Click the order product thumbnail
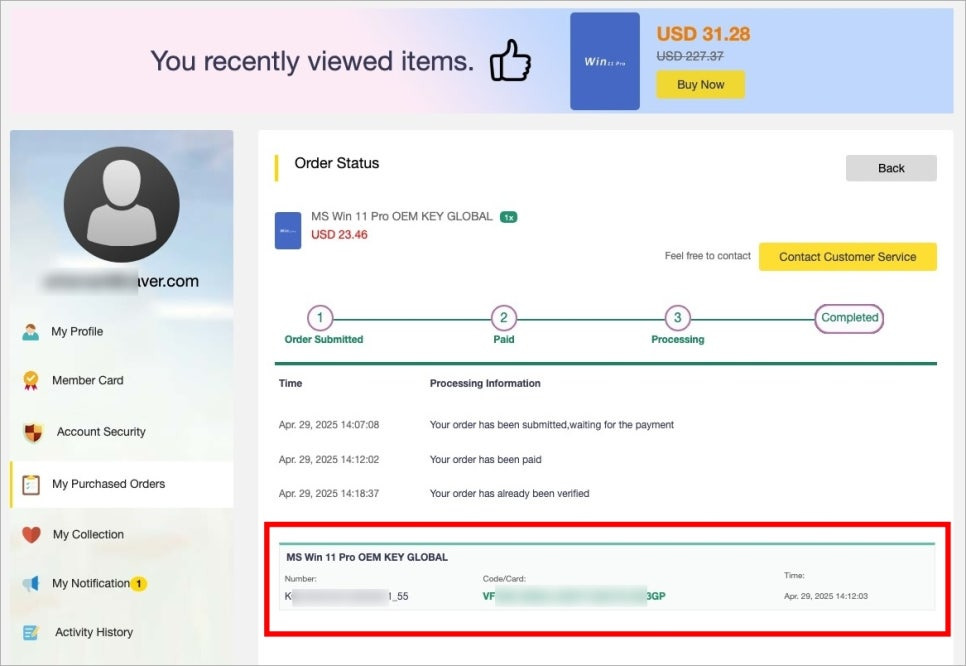The width and height of the screenshot is (966, 666). point(288,230)
